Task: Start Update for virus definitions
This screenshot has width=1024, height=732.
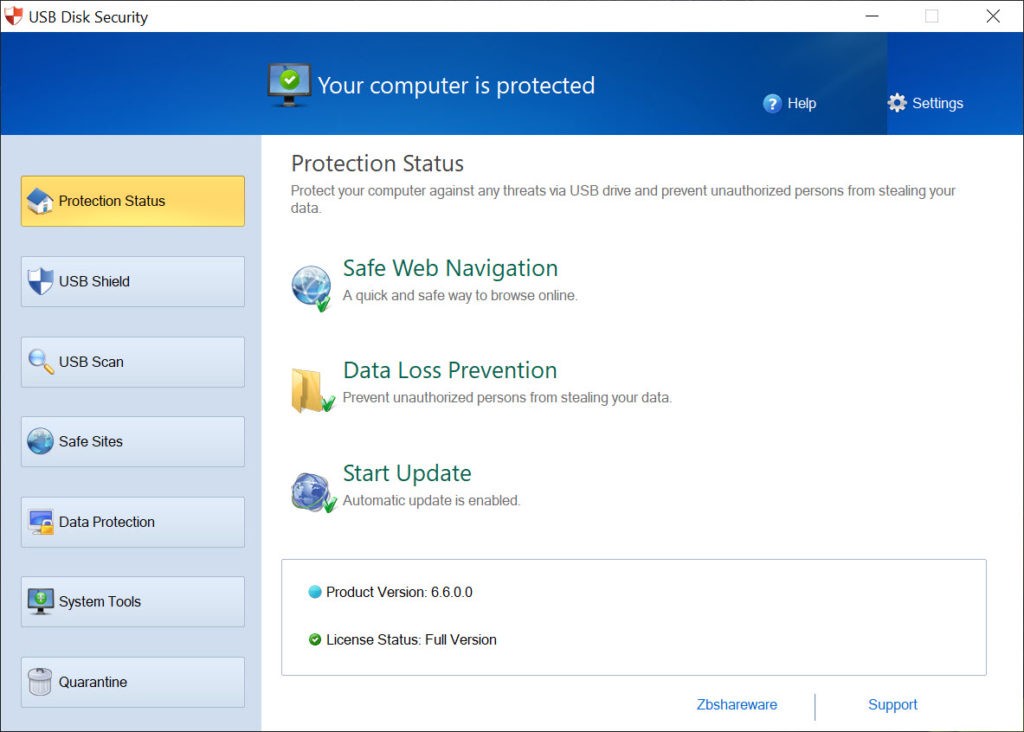Action: [407, 472]
